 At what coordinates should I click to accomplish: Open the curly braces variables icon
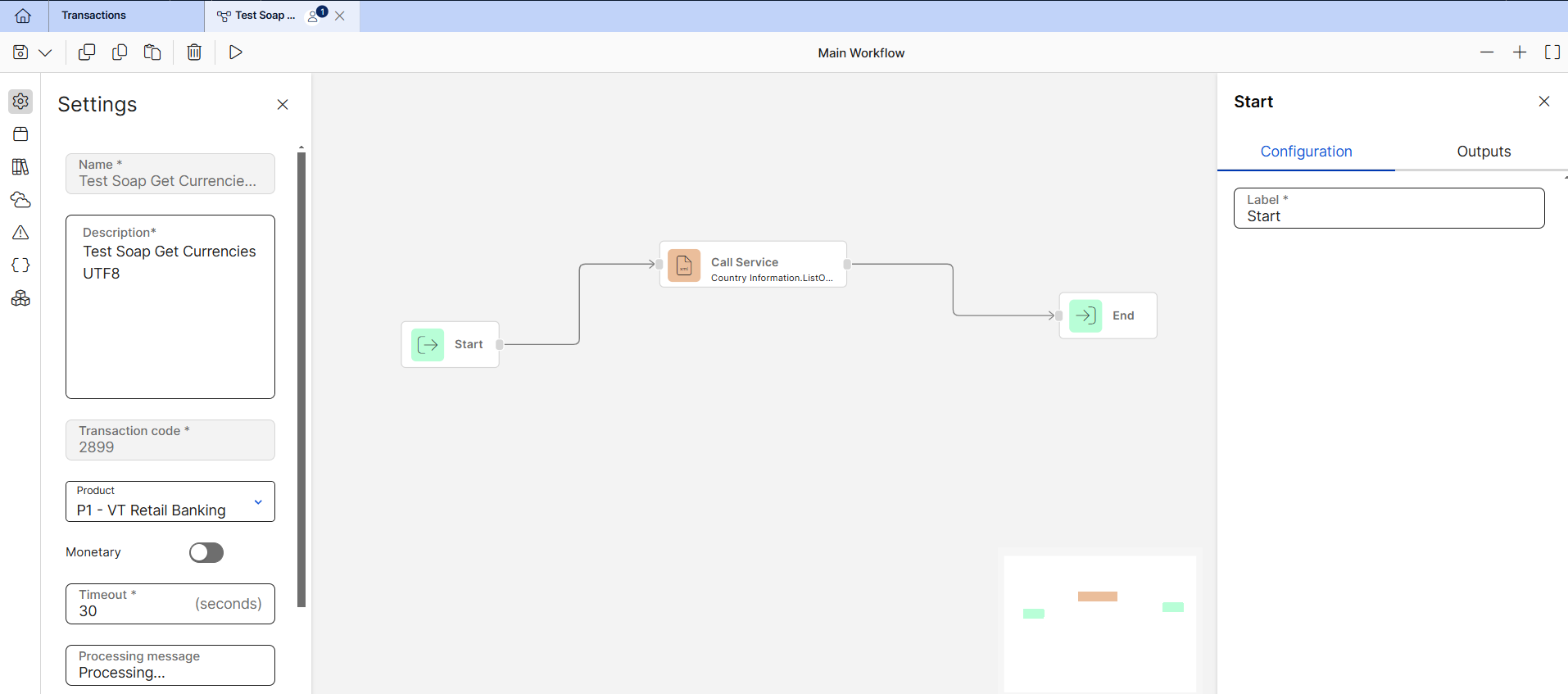(x=20, y=265)
